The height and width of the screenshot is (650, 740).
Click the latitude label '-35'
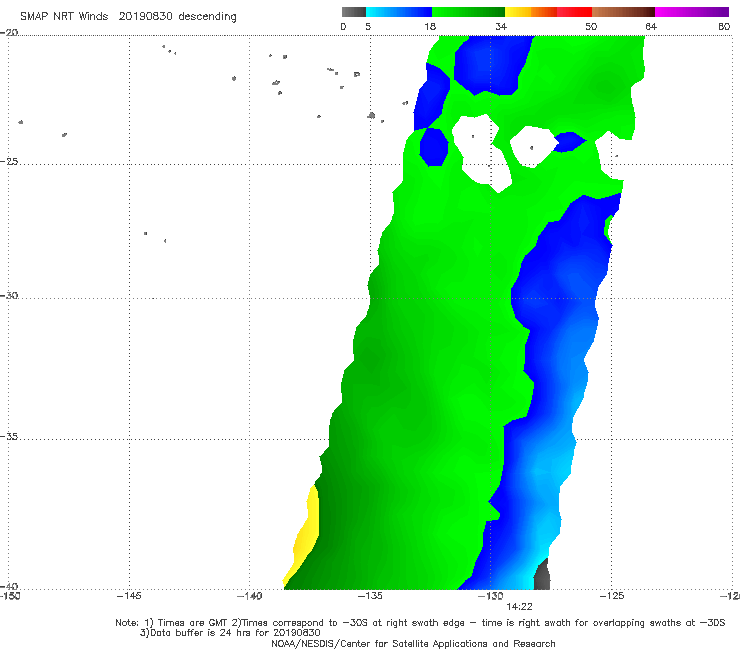(9, 437)
